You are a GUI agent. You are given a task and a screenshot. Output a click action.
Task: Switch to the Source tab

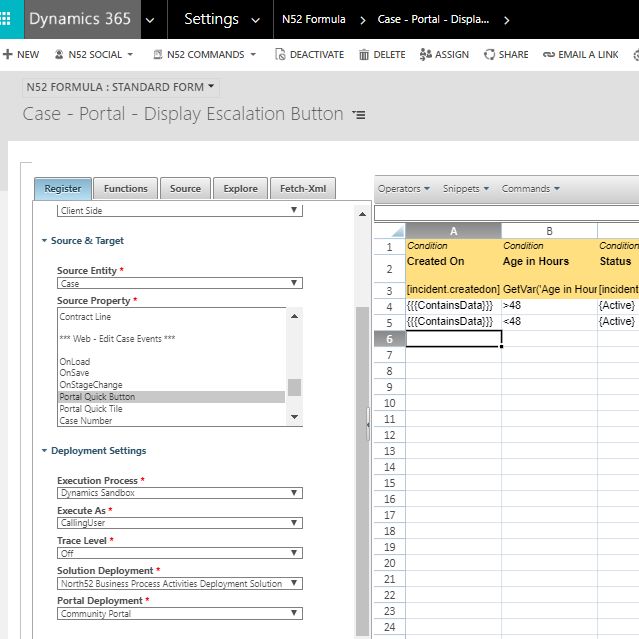pos(185,189)
